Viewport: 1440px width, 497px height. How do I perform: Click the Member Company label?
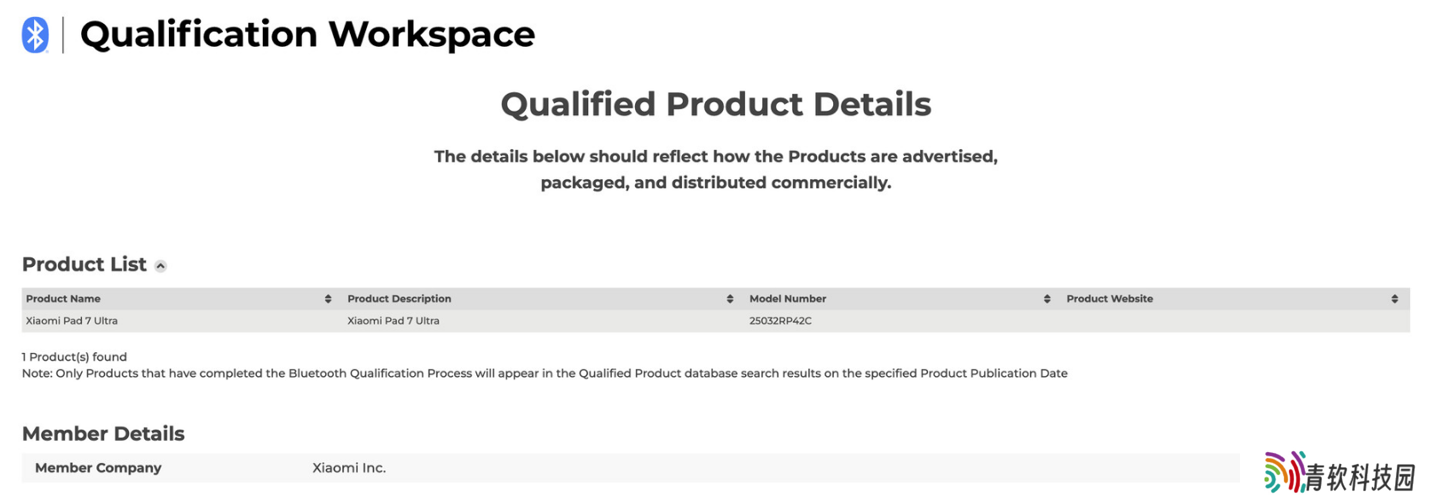[98, 468]
